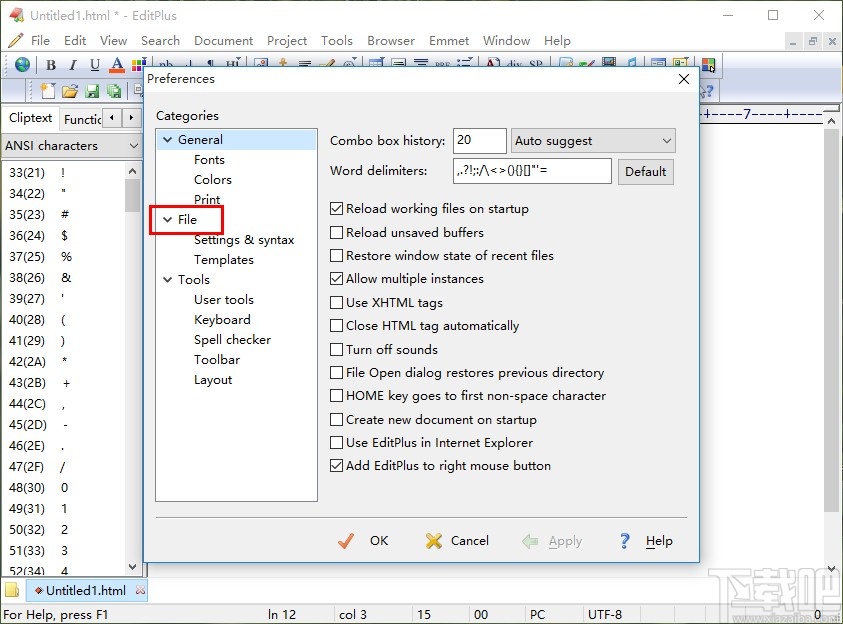Click the pencil icon beside the File menu
Viewport: 843px width, 624px height.
(16, 40)
